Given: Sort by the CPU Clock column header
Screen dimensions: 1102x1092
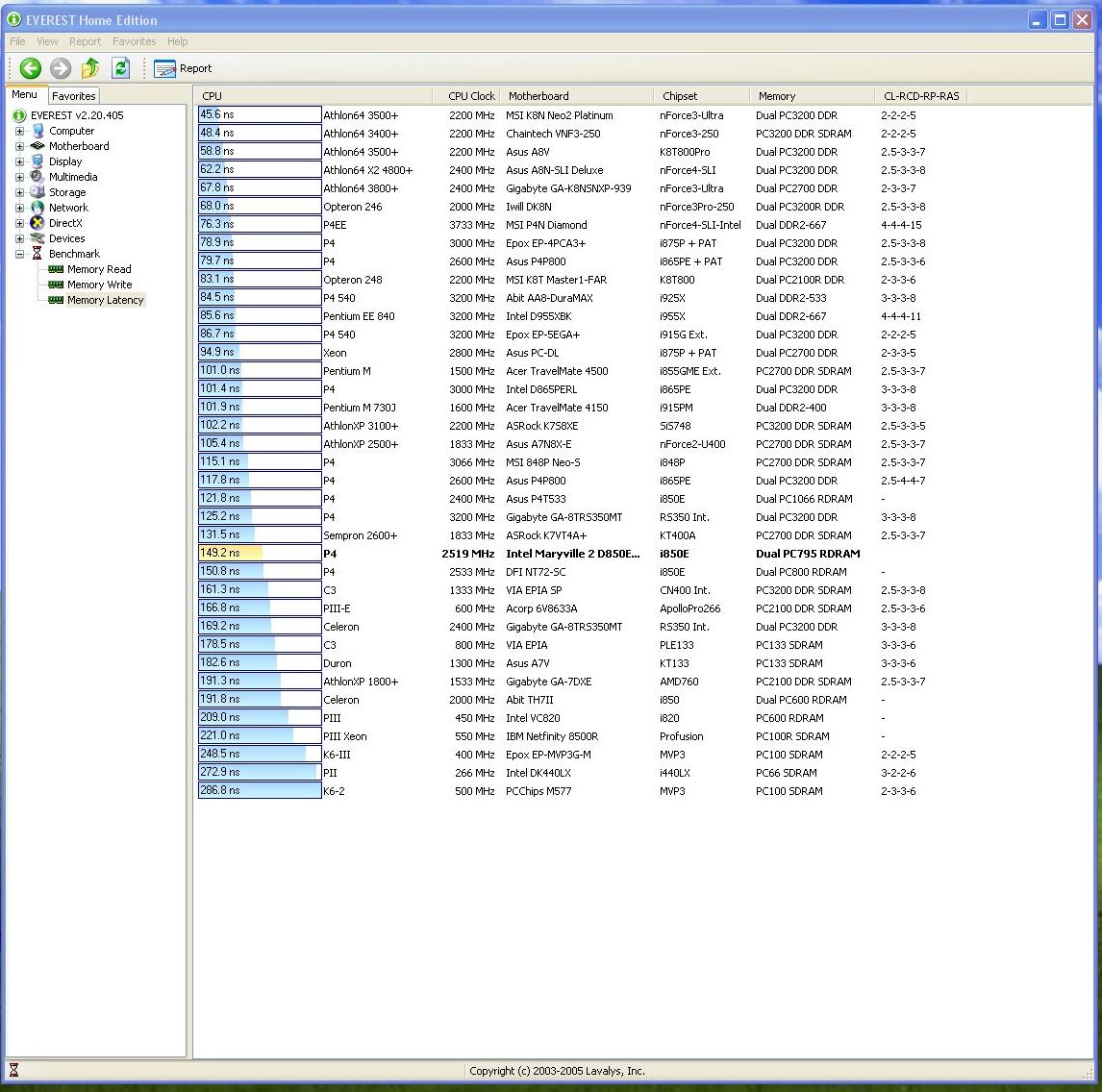Looking at the screenshot, I should coord(466,96).
